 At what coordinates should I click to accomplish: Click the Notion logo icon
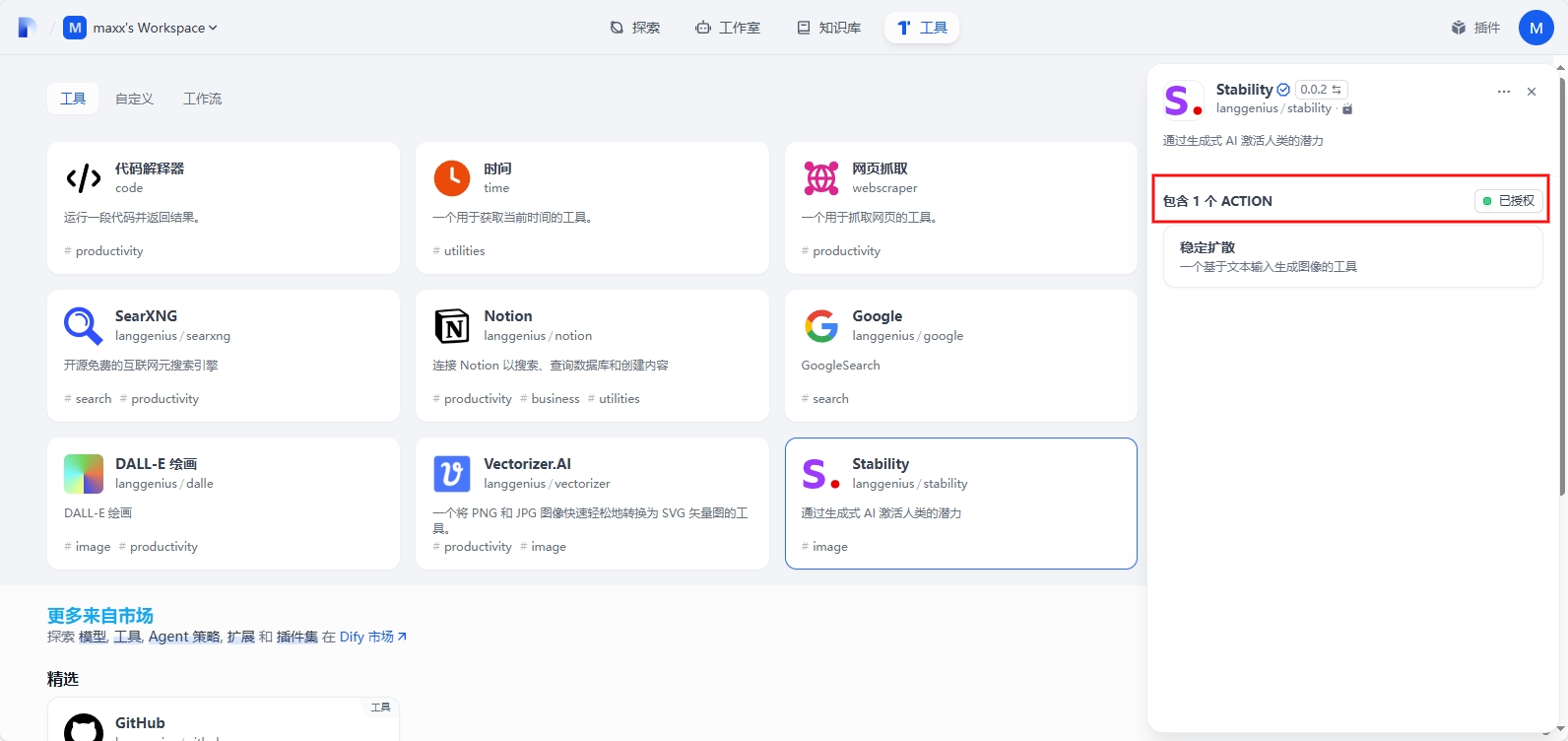(452, 326)
